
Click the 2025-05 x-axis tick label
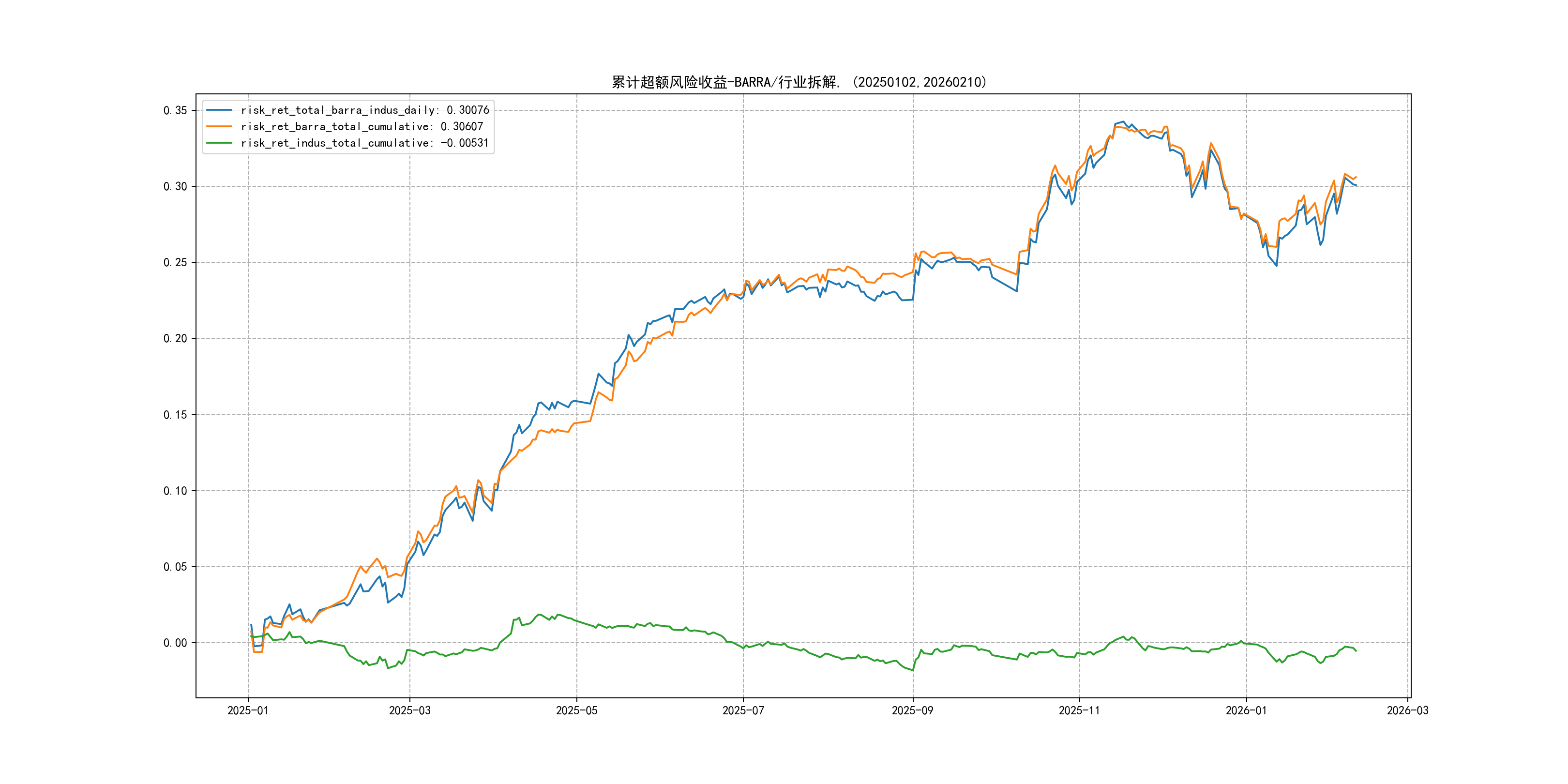click(x=576, y=710)
